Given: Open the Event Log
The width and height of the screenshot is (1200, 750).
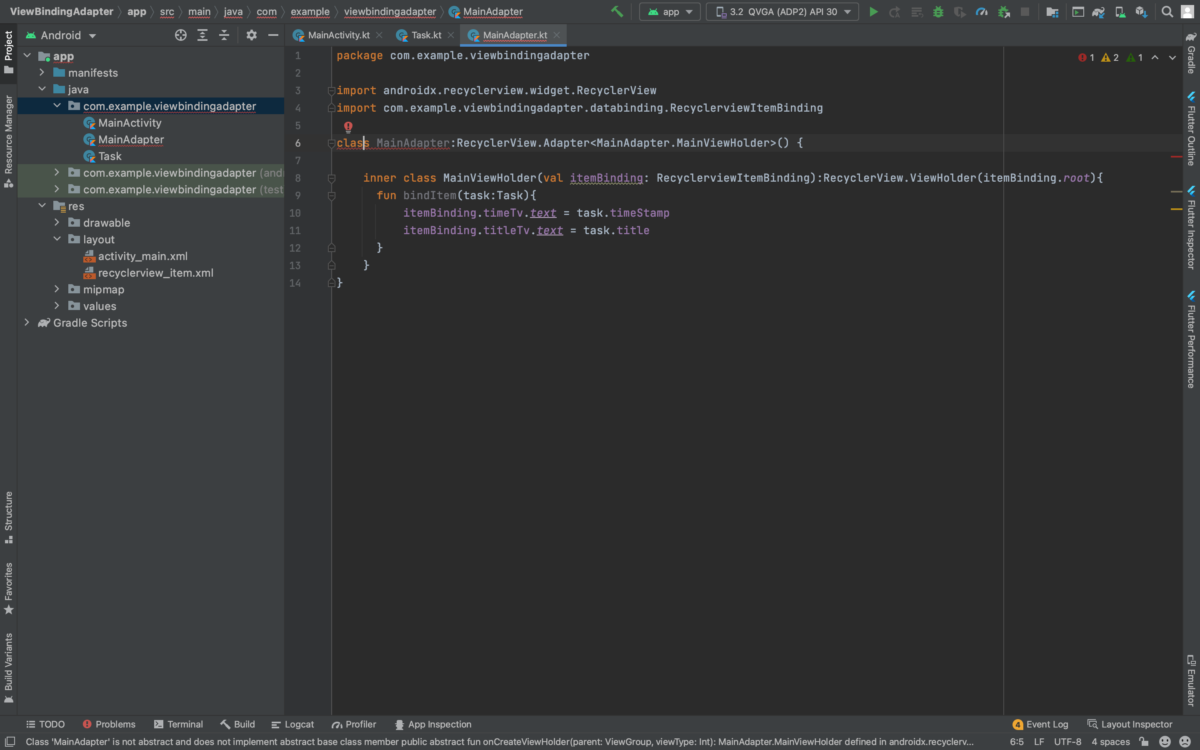Looking at the screenshot, I should pyautogui.click(x=1041, y=723).
